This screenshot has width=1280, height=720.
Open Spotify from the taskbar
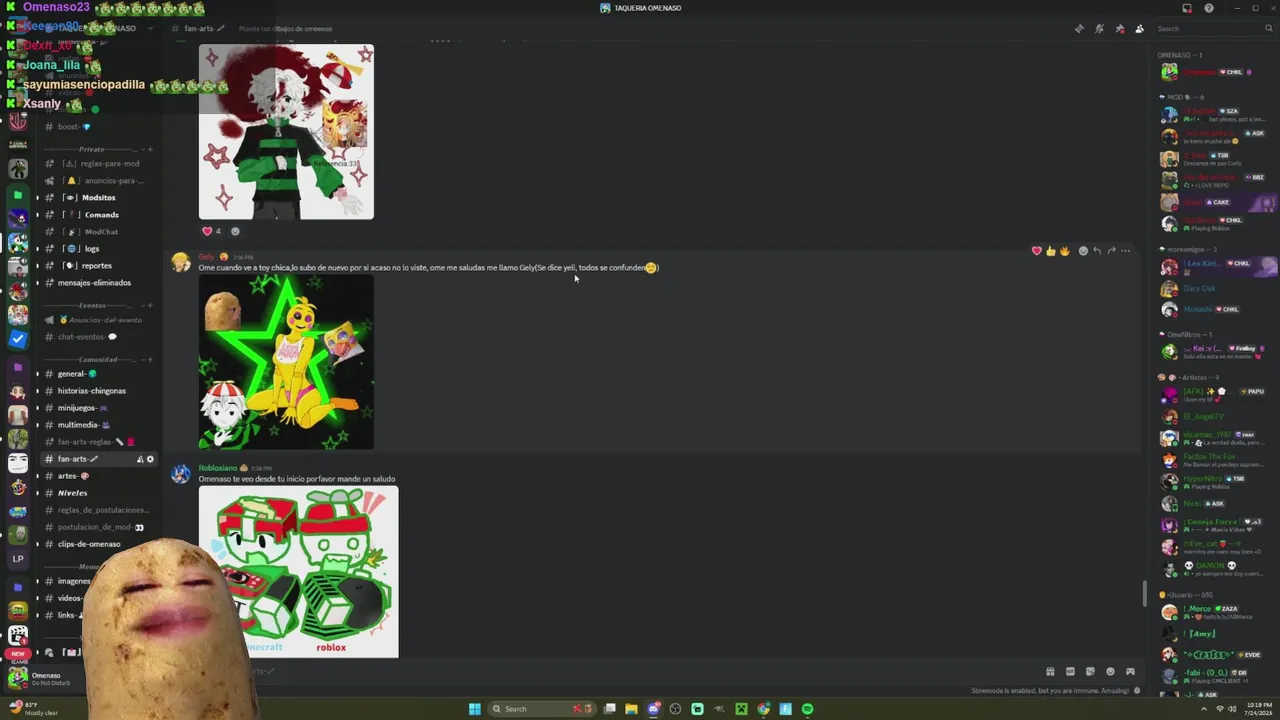pos(807,709)
